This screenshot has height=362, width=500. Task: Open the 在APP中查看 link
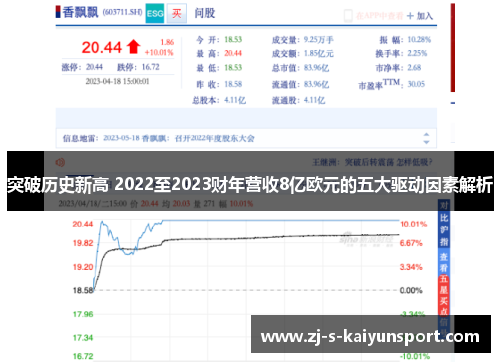coord(379,16)
